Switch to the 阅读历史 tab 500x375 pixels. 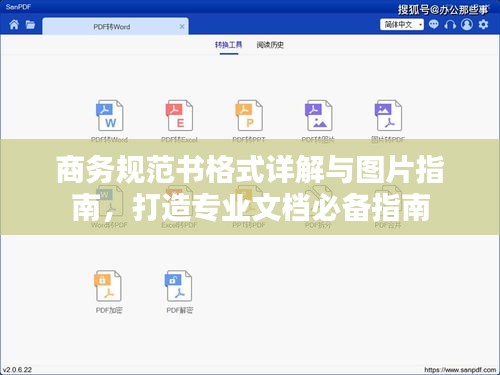(270, 45)
